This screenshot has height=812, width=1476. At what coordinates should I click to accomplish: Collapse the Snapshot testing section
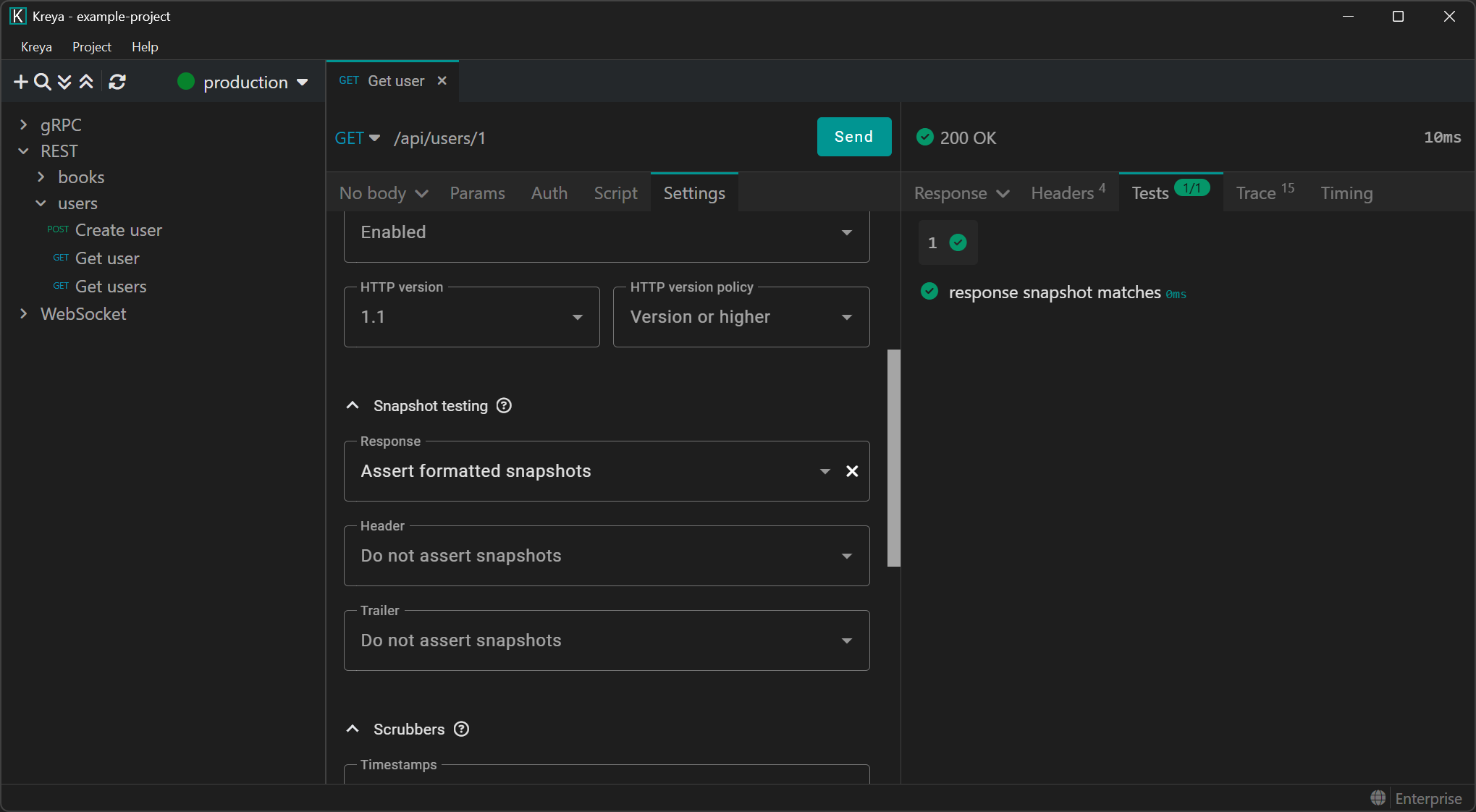(353, 406)
